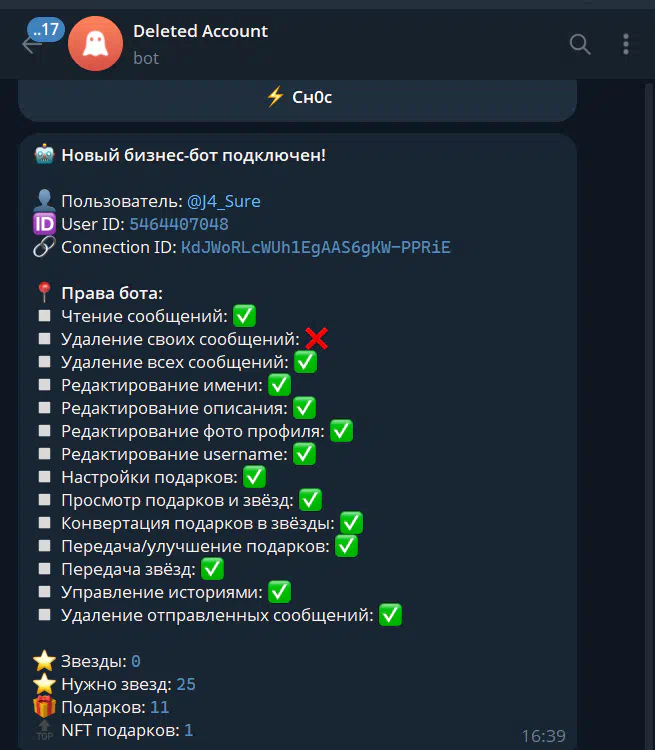Click the text Настройки подарков:
The width and height of the screenshot is (655, 750).
(149, 477)
